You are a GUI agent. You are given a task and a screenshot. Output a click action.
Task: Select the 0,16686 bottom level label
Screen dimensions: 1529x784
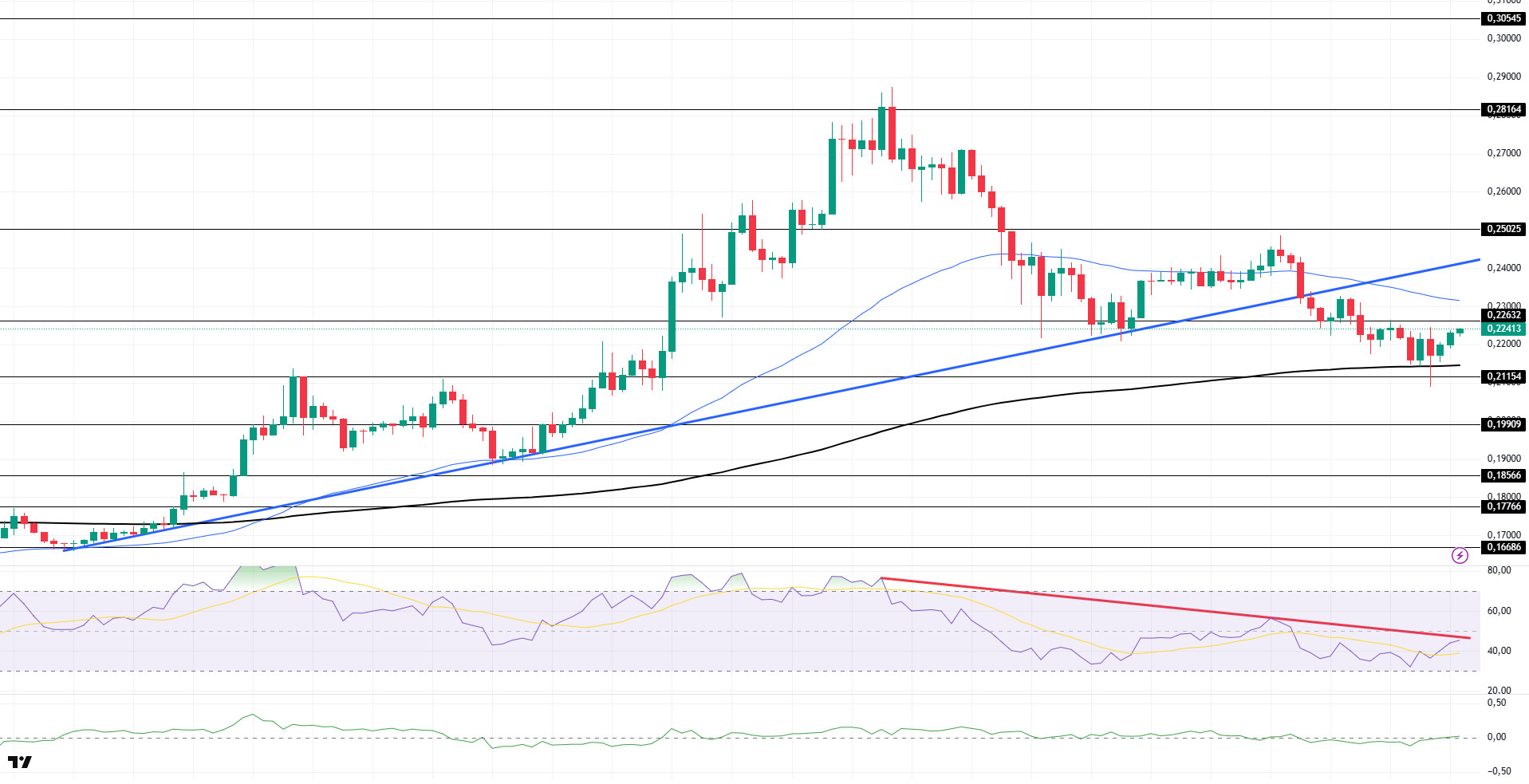[1503, 547]
